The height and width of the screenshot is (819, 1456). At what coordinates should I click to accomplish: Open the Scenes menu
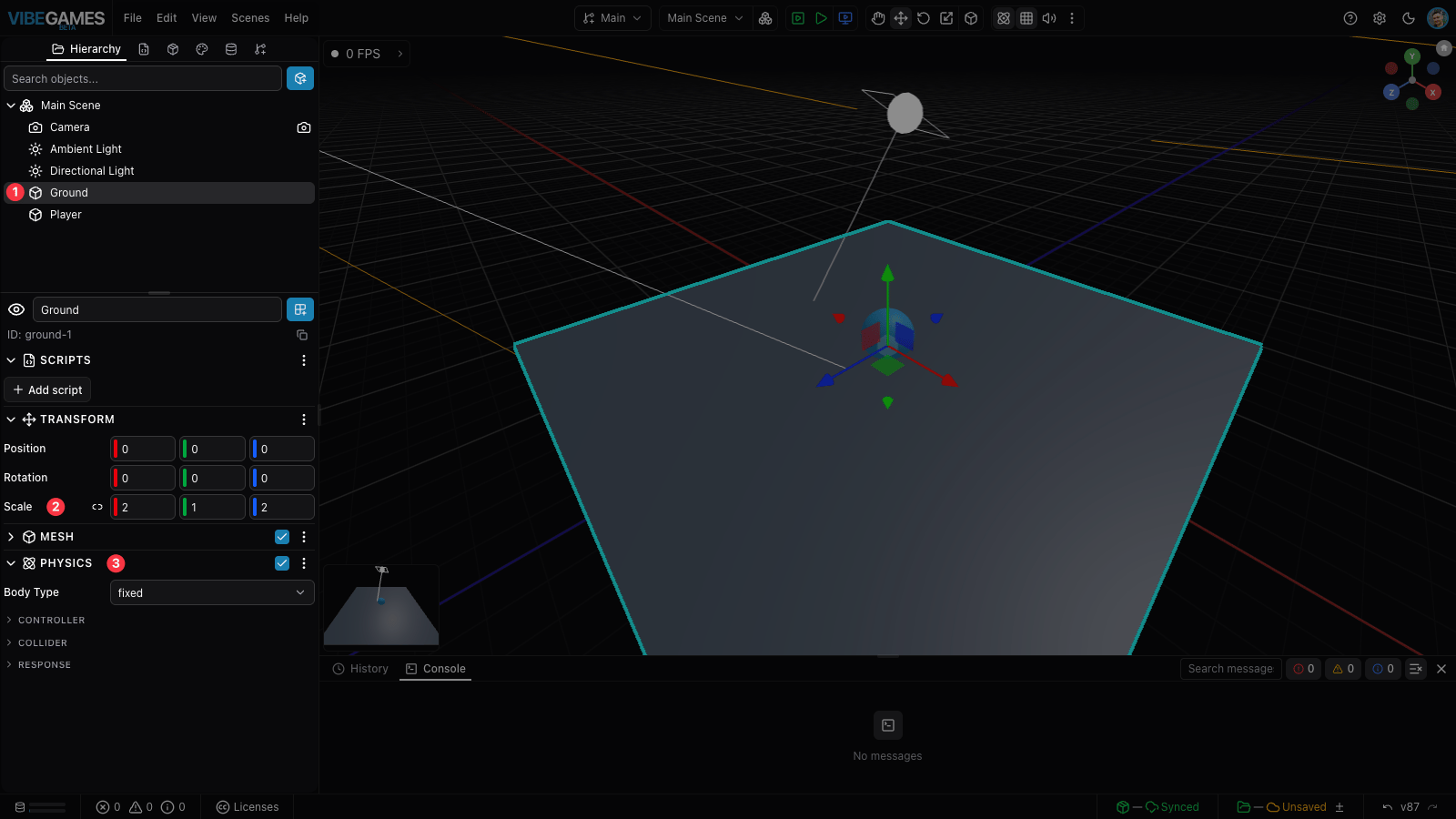click(250, 18)
